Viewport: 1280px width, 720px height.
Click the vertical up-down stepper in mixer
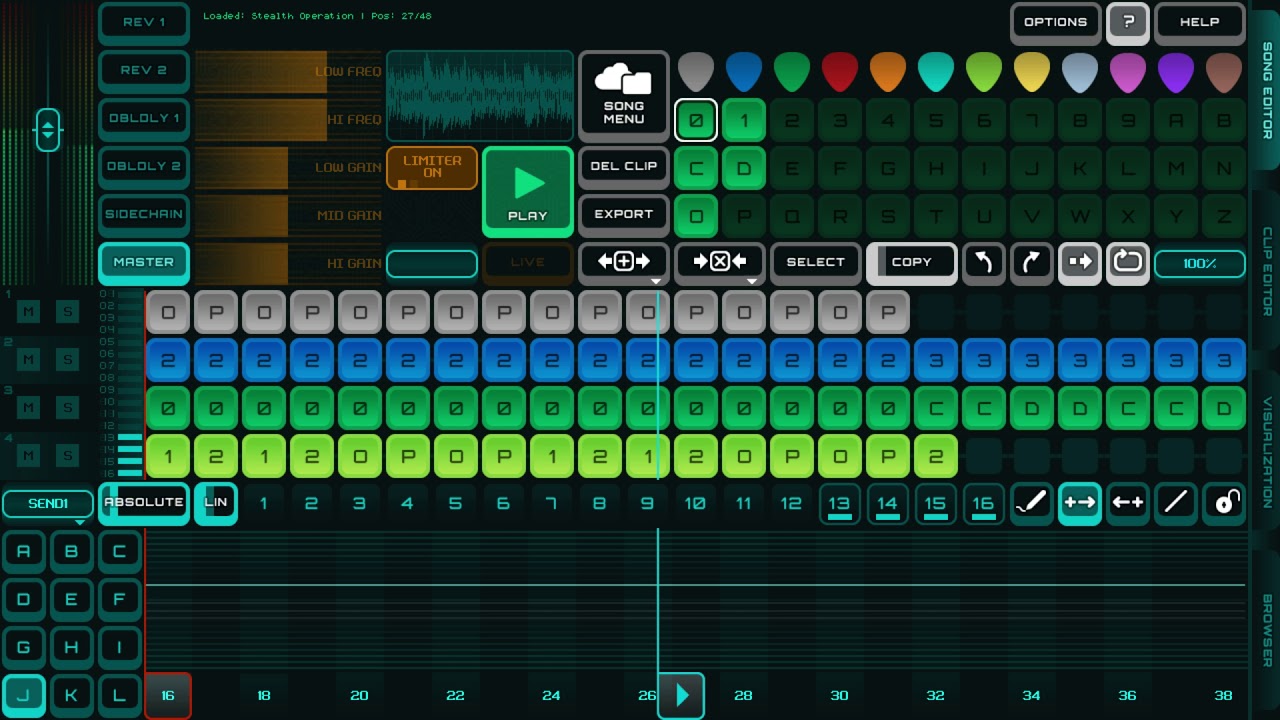(48, 129)
